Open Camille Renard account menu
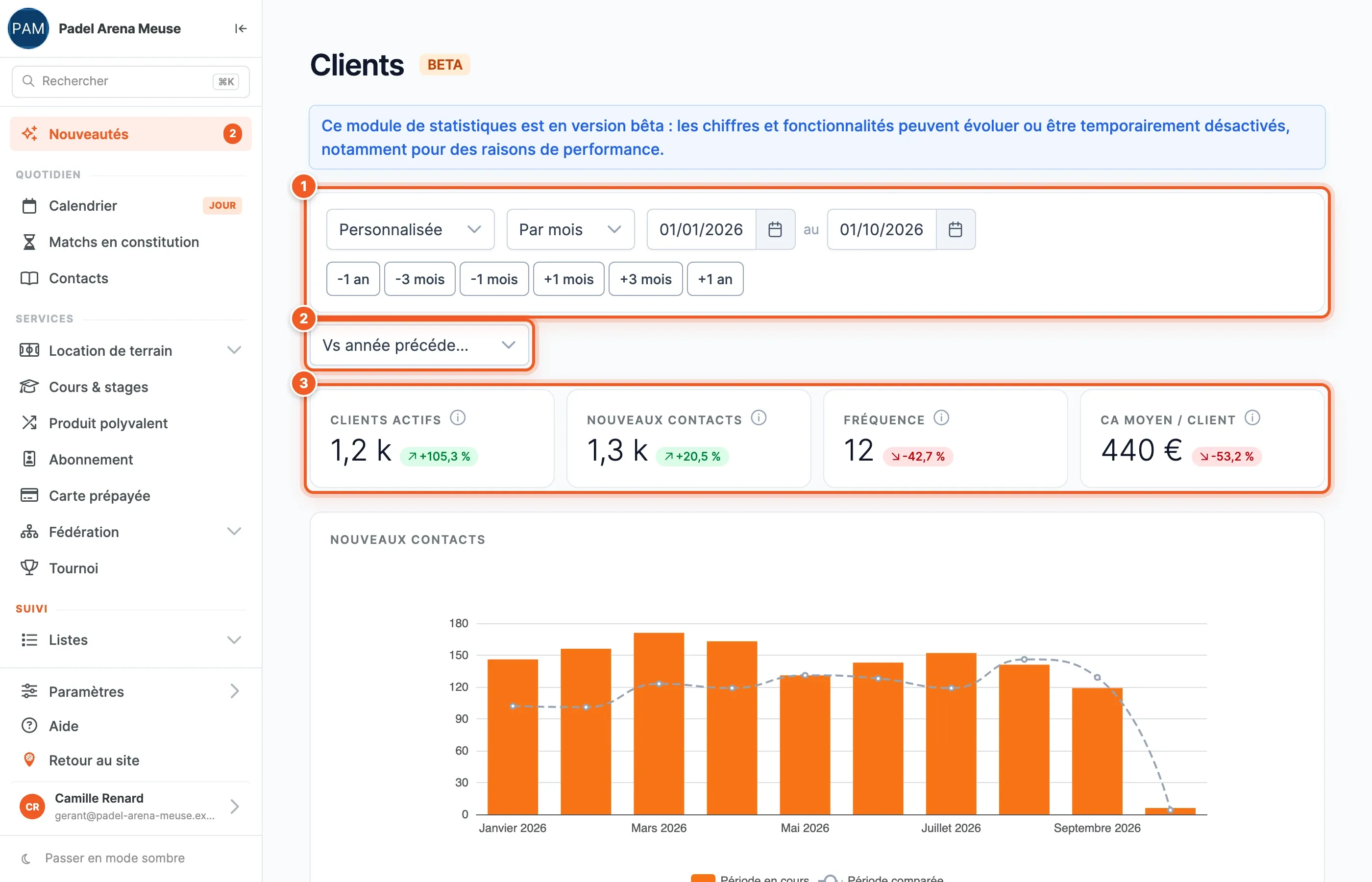Screen dimensions: 1372x882 (x=131, y=807)
